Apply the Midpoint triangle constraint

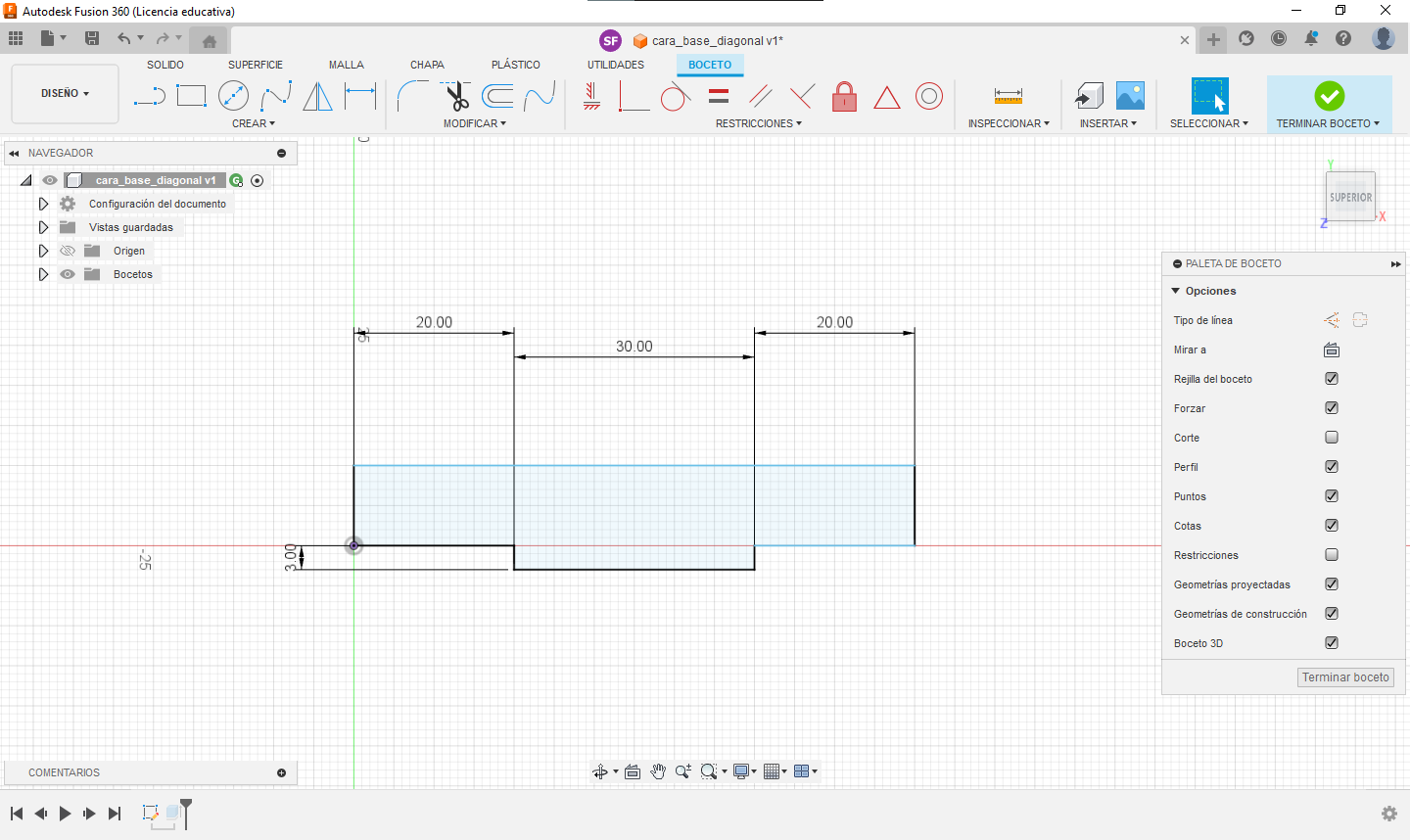coord(886,97)
